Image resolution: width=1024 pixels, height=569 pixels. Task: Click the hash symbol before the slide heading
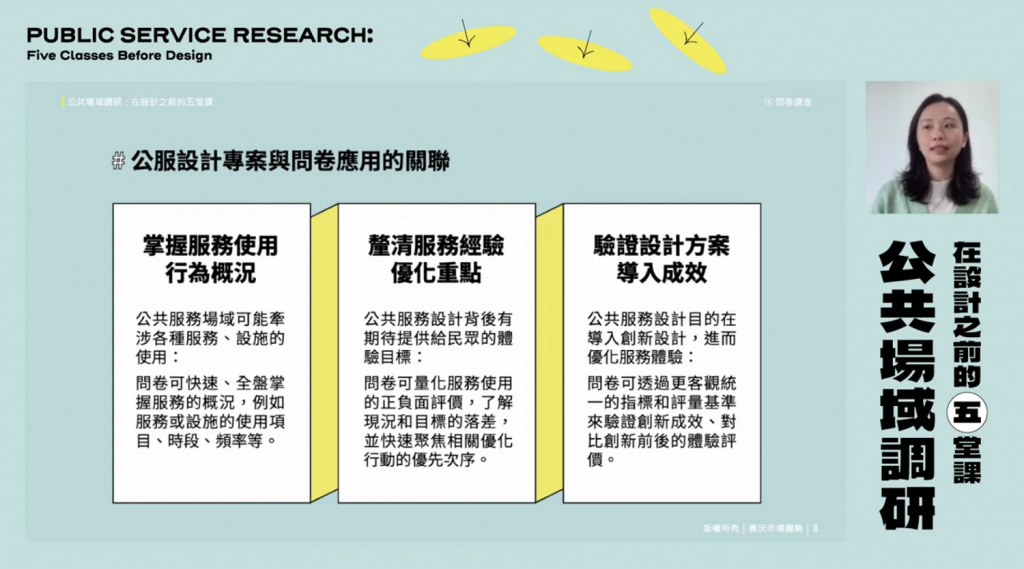click(118, 161)
